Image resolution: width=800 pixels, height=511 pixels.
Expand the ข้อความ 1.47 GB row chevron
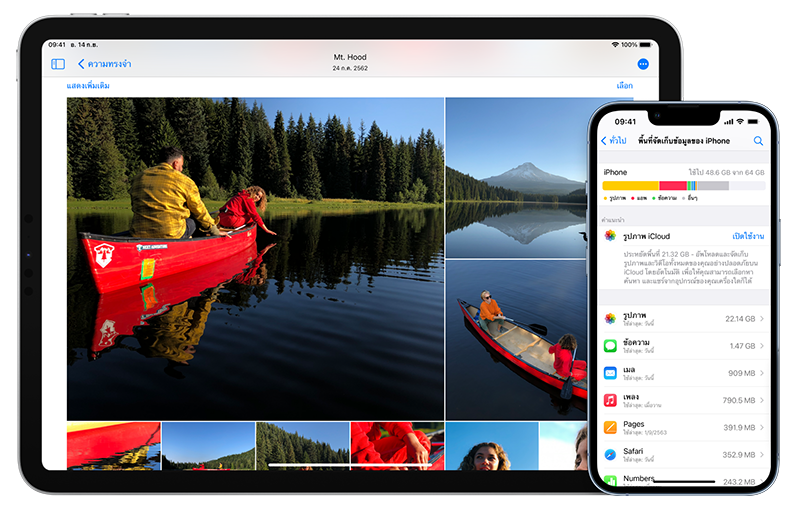click(762, 346)
